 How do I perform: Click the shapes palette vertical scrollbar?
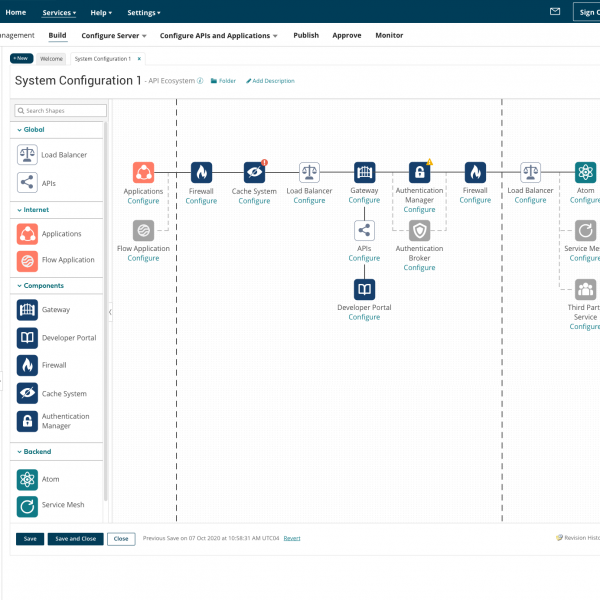[x=106, y=311]
